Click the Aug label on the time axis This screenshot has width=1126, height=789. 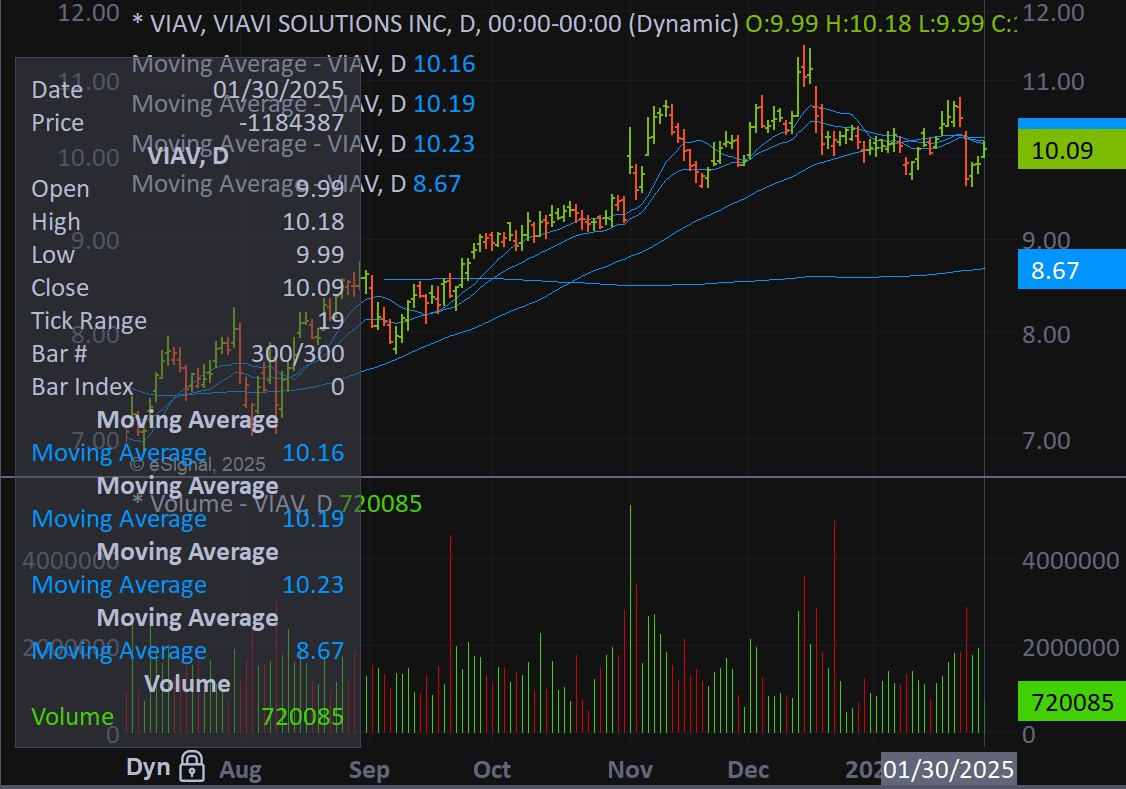point(240,770)
